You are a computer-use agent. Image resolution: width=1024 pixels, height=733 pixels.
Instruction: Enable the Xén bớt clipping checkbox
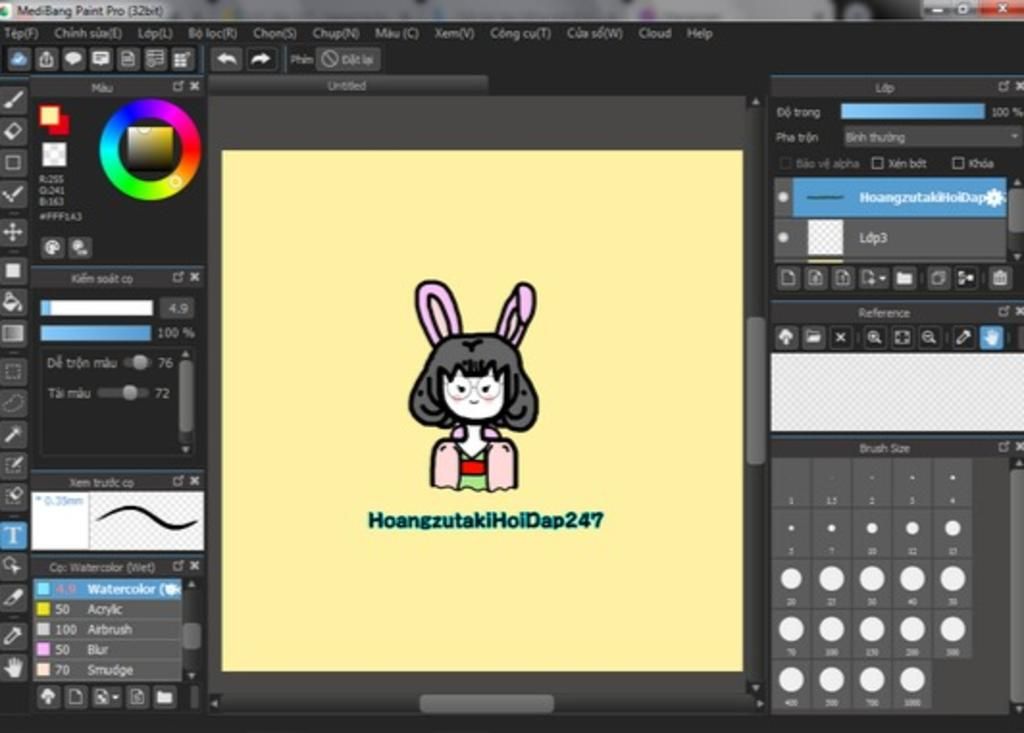tap(878, 163)
